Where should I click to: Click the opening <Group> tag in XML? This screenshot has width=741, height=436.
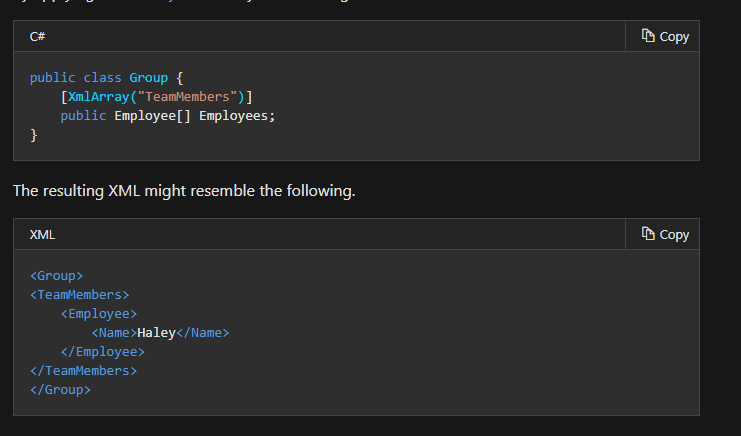coord(56,275)
